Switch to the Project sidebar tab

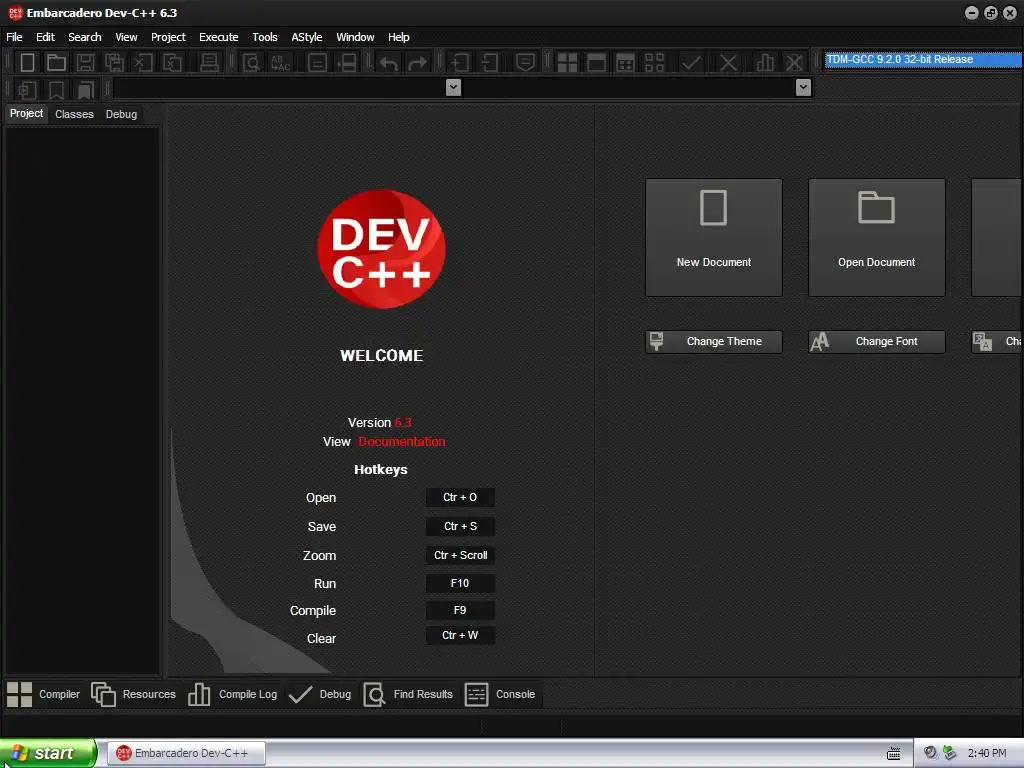[x=26, y=114]
